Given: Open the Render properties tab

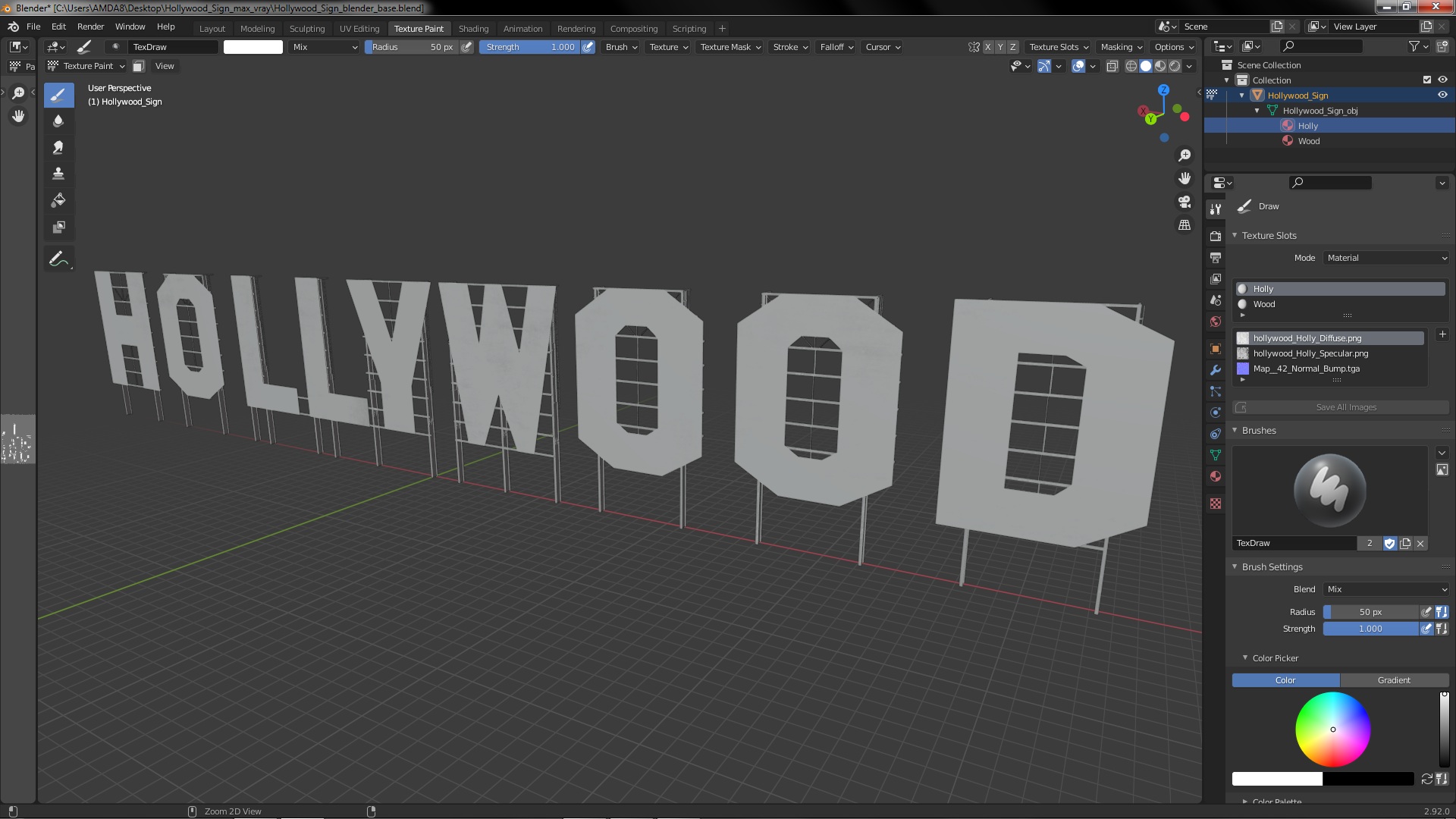Looking at the screenshot, I should pyautogui.click(x=1216, y=236).
